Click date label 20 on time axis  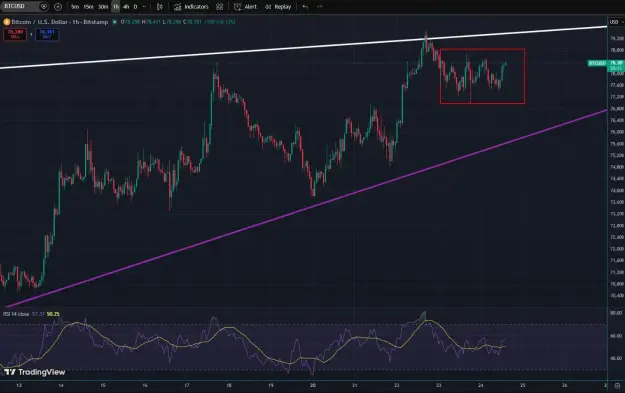(313, 385)
